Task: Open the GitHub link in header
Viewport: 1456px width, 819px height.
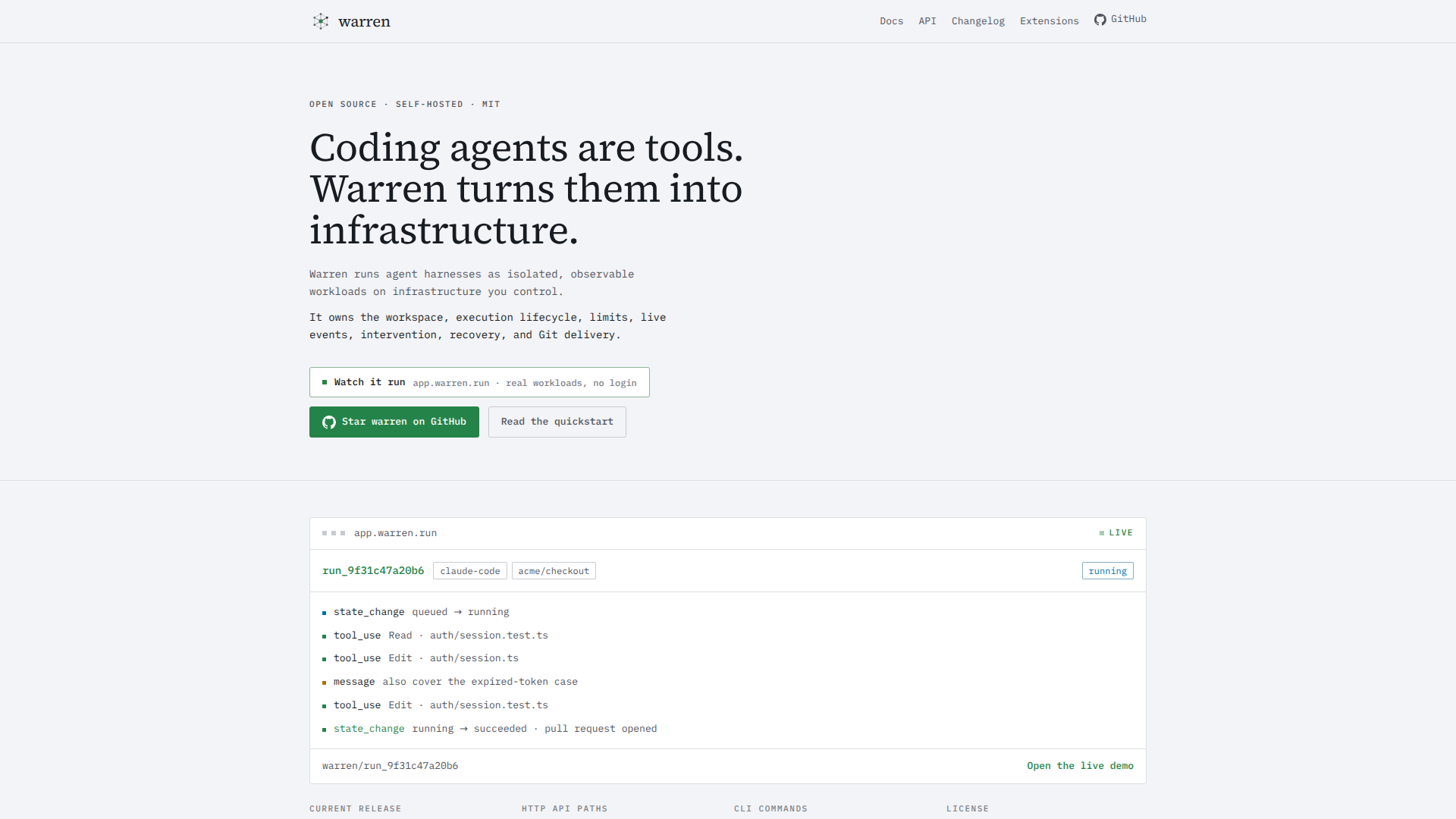Action: click(x=1120, y=20)
